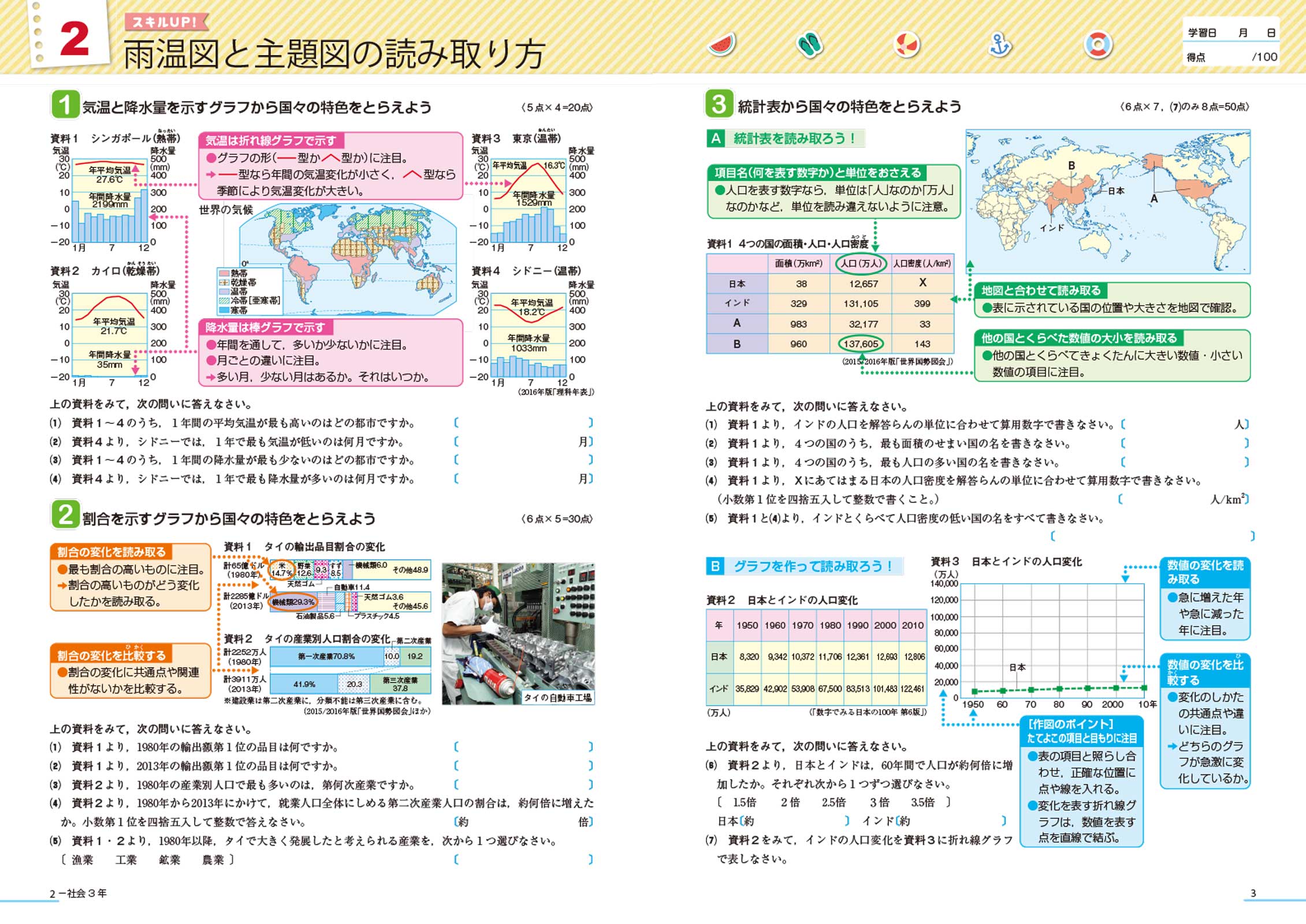Click the 得点 /100 score box

click(1231, 57)
